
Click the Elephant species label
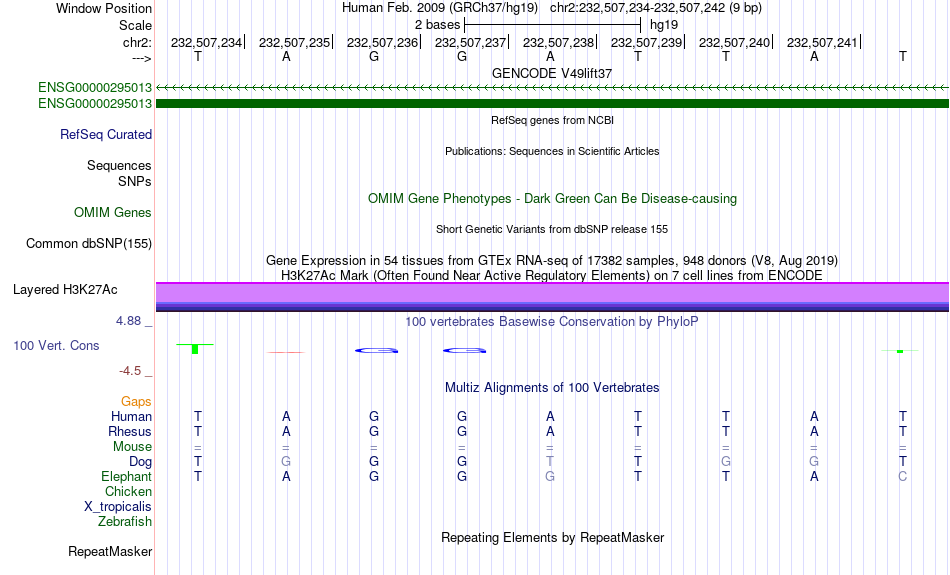[x=126, y=477]
